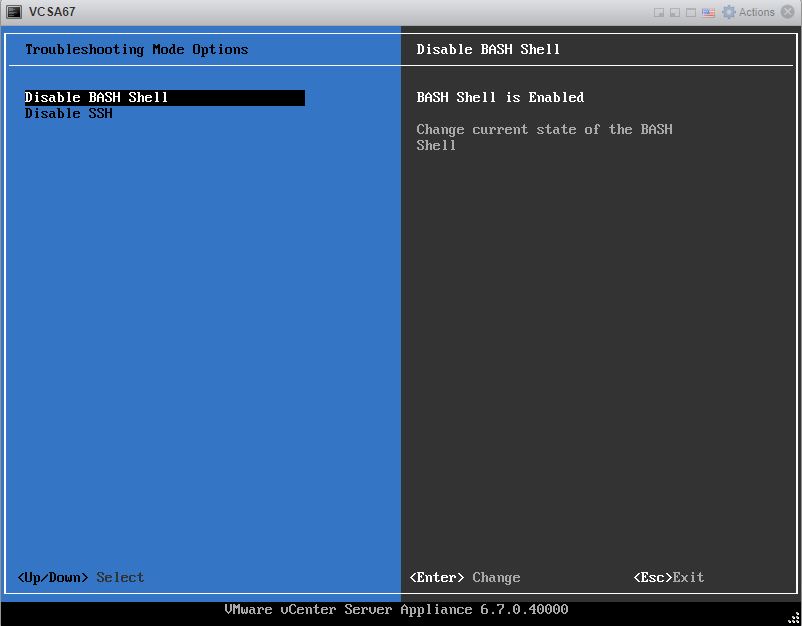Select the medium console window size icon
This screenshot has width=802, height=626.
[675, 13]
